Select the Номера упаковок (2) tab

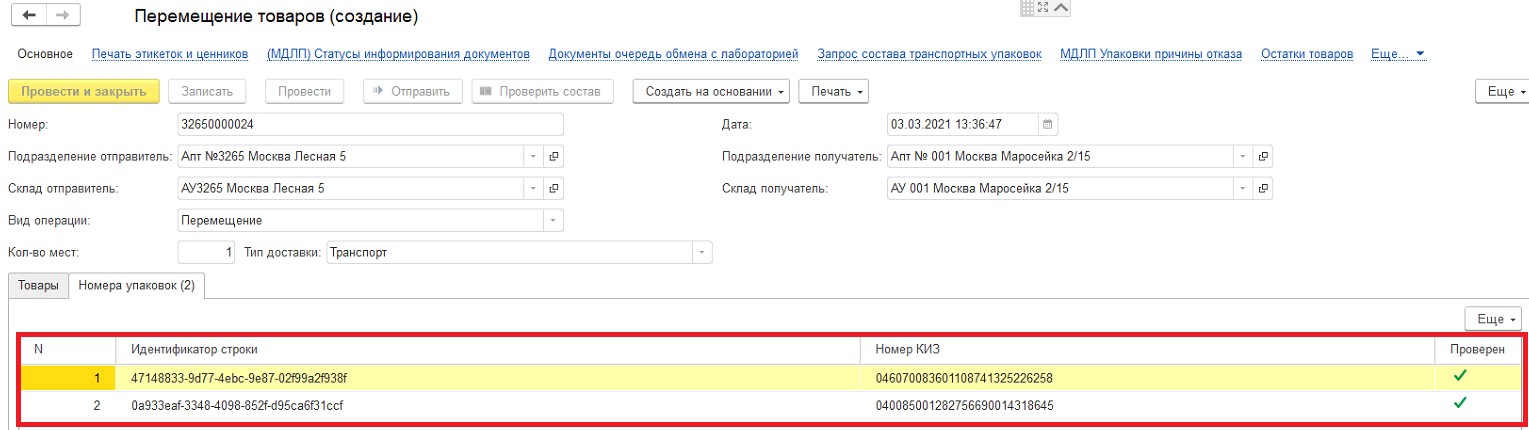click(x=137, y=285)
